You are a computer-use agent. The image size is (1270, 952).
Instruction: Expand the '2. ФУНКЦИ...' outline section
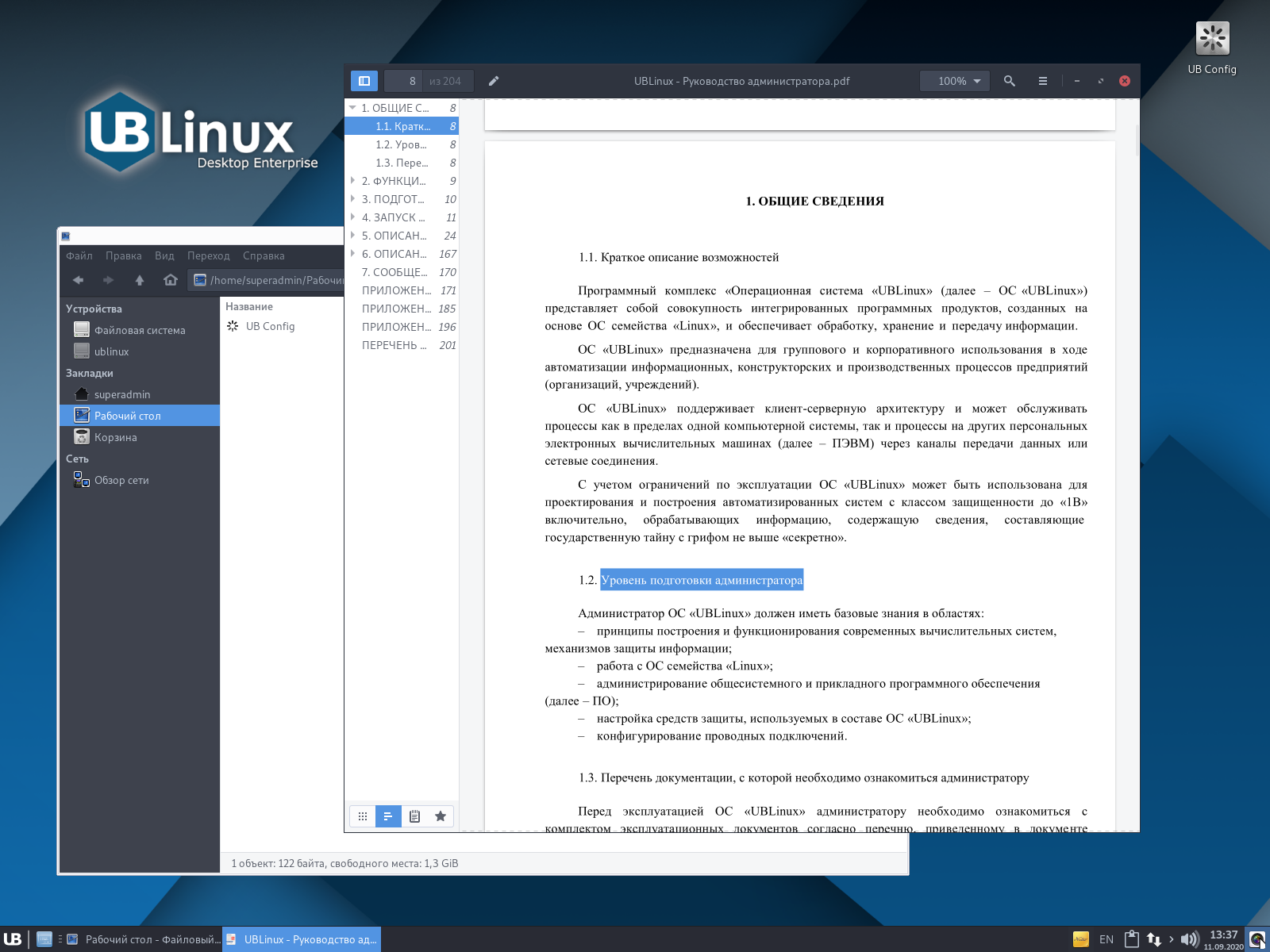coord(352,181)
